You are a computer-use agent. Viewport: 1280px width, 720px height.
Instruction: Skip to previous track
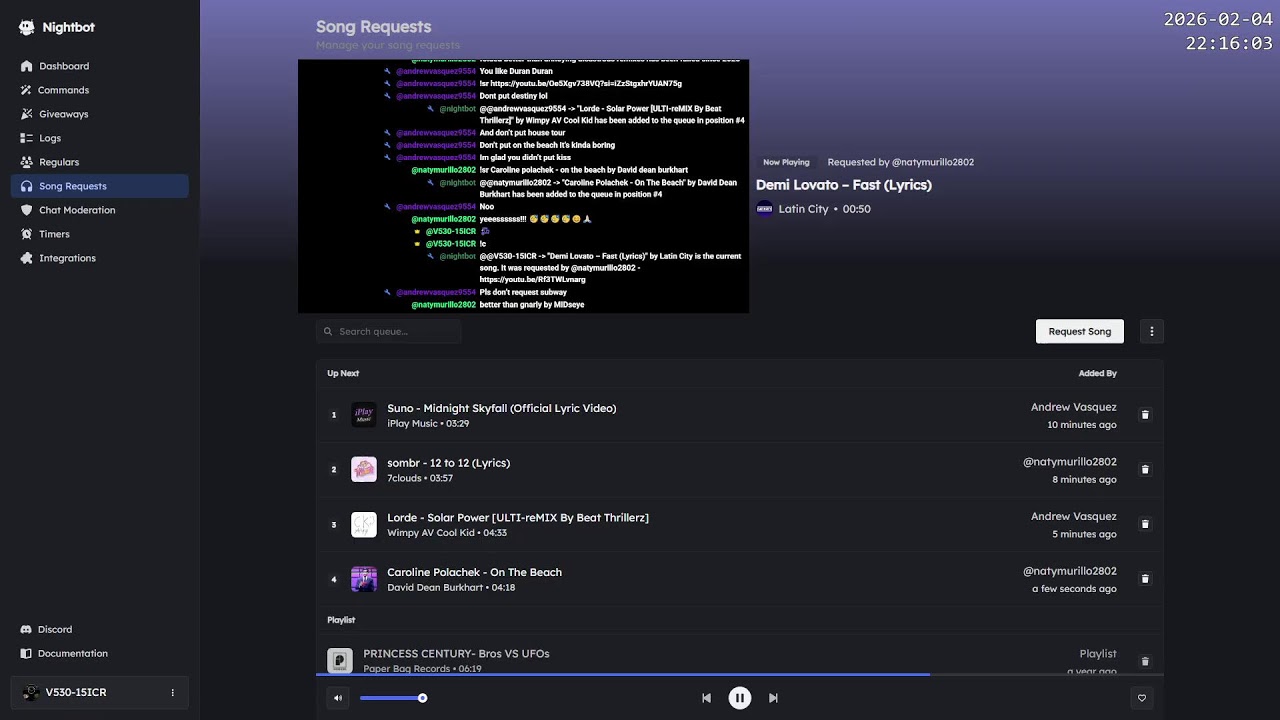[x=706, y=698]
